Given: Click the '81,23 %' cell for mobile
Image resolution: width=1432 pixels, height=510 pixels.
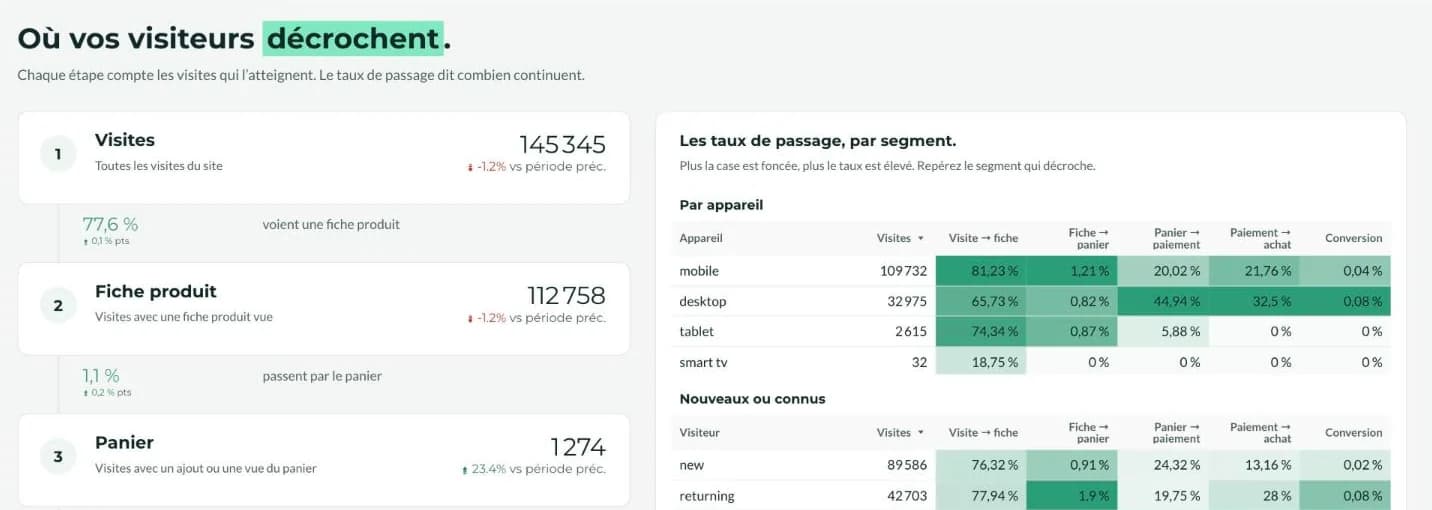Looking at the screenshot, I should tap(981, 271).
